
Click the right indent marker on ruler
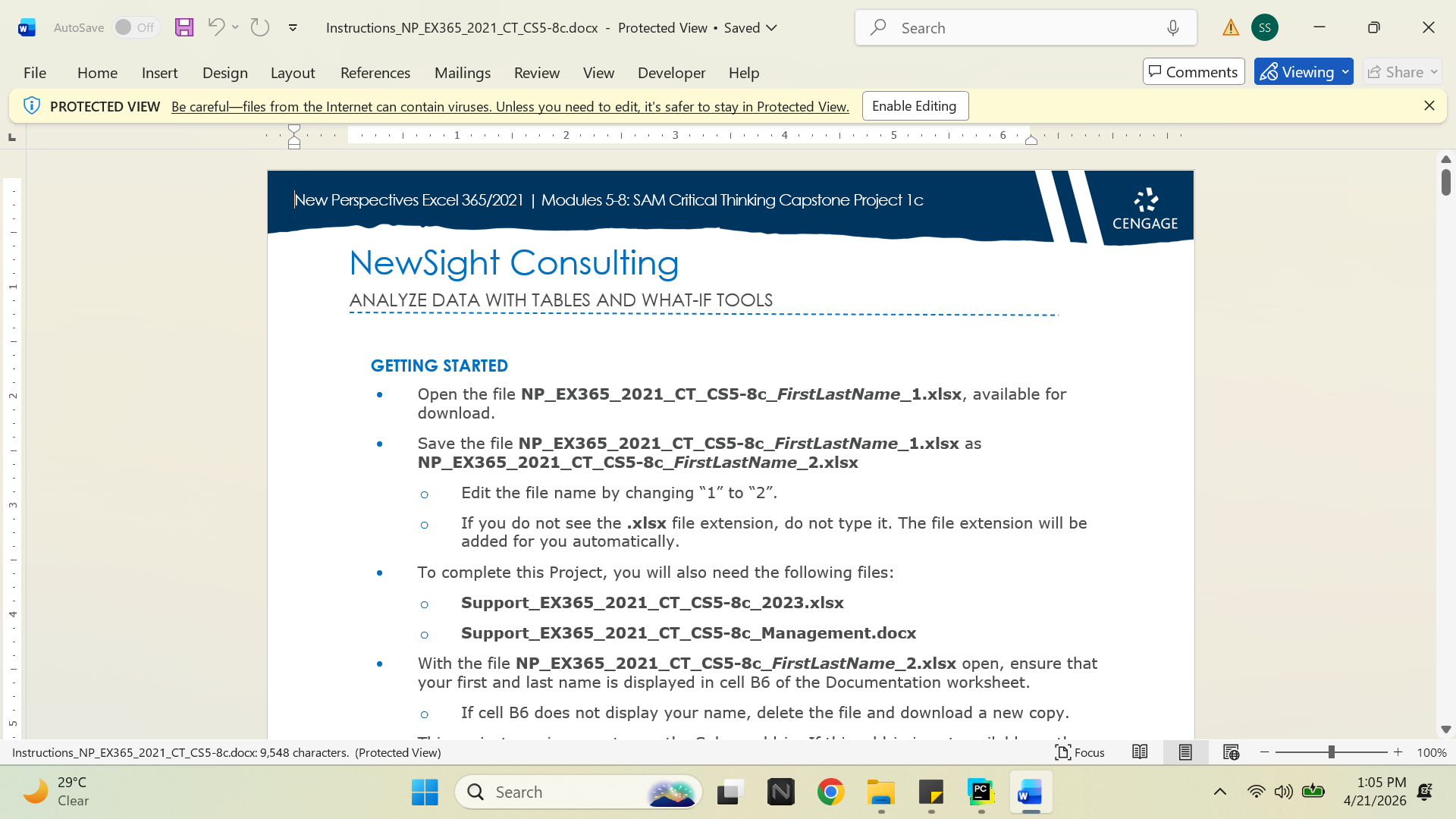coord(1031,140)
